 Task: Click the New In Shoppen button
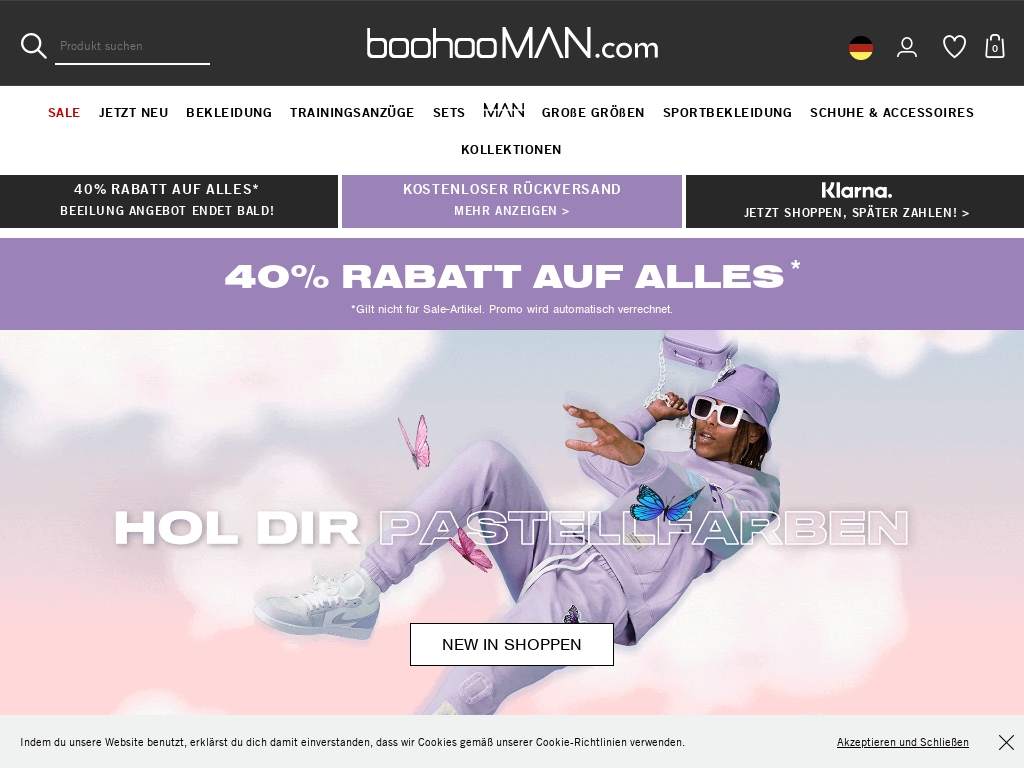512,645
